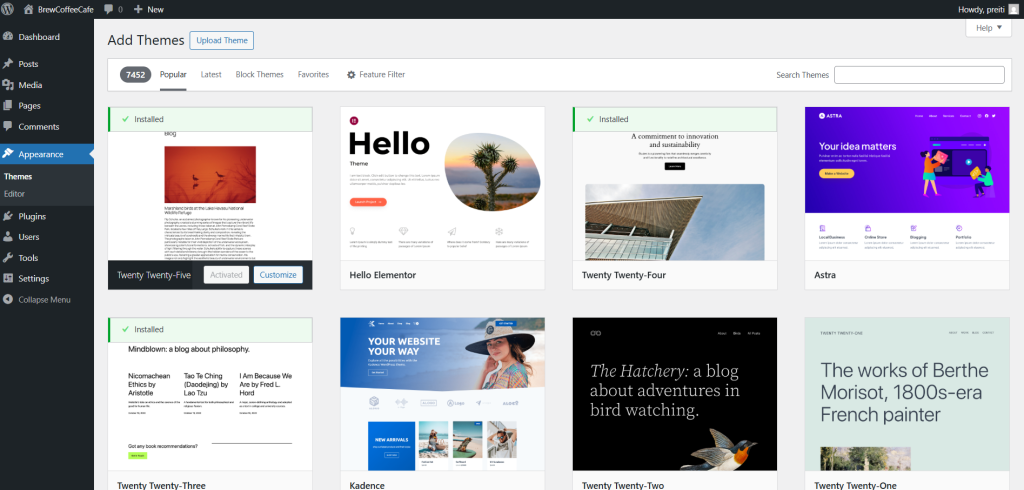Expand the Help dropdown
Screen dimensions: 1024x490
[x=989, y=28]
